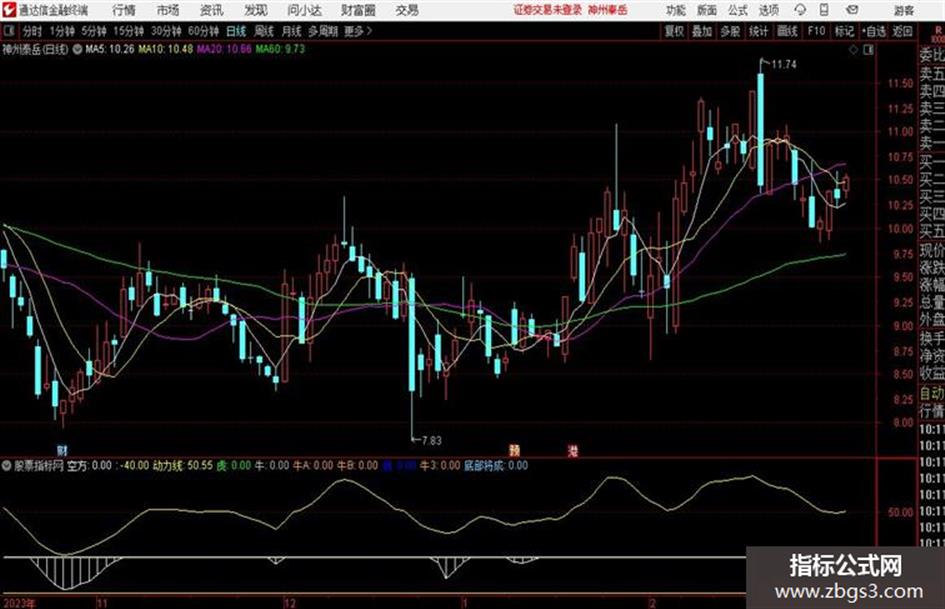Expand the main chart indicator dropdown arrow
This screenshot has height=609, width=945.
coord(77,49)
